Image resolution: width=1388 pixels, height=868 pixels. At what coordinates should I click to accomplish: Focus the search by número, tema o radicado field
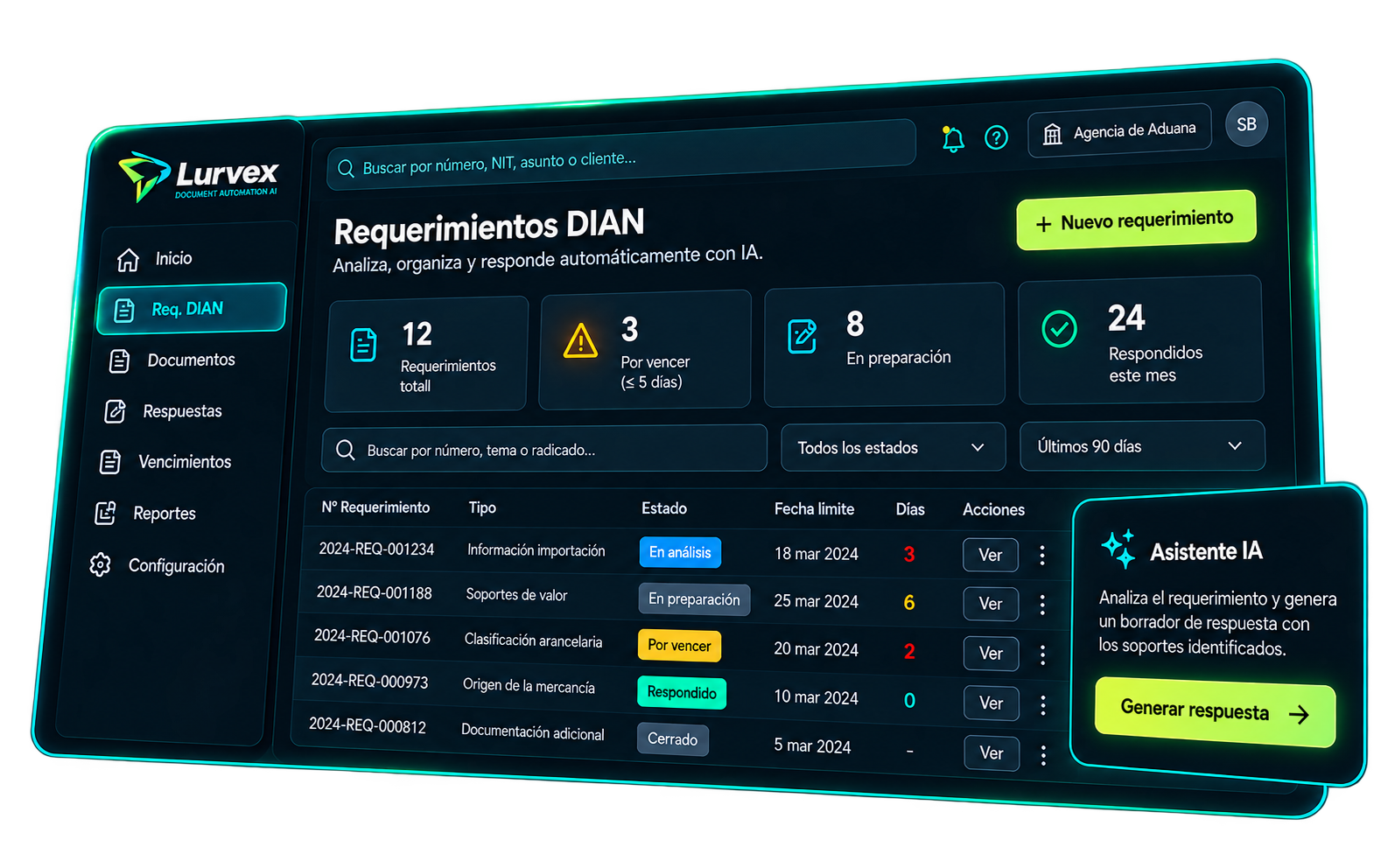544,449
